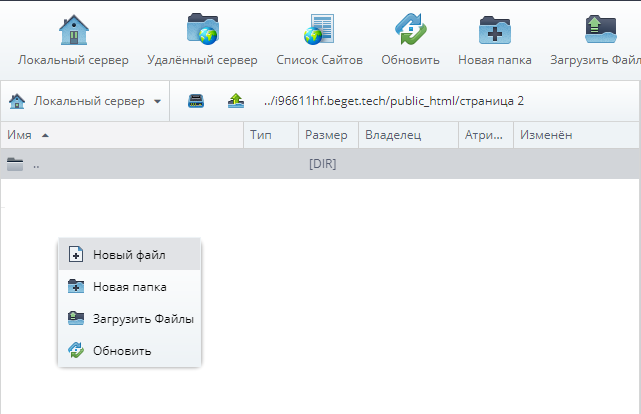Click the parent directory folder icon
641x414 pixels.
15,164
